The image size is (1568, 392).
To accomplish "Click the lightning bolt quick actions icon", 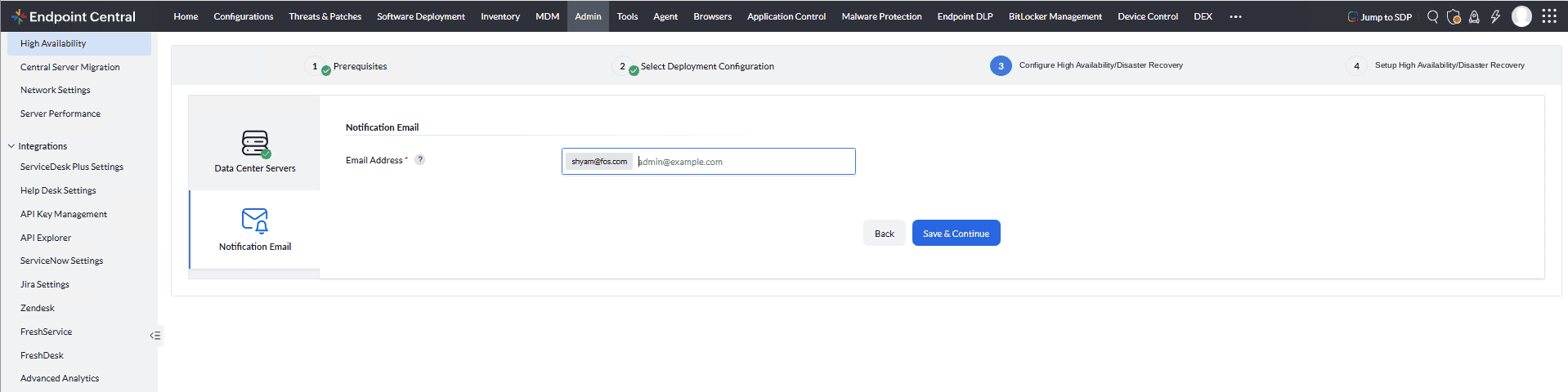I will coord(1495,16).
